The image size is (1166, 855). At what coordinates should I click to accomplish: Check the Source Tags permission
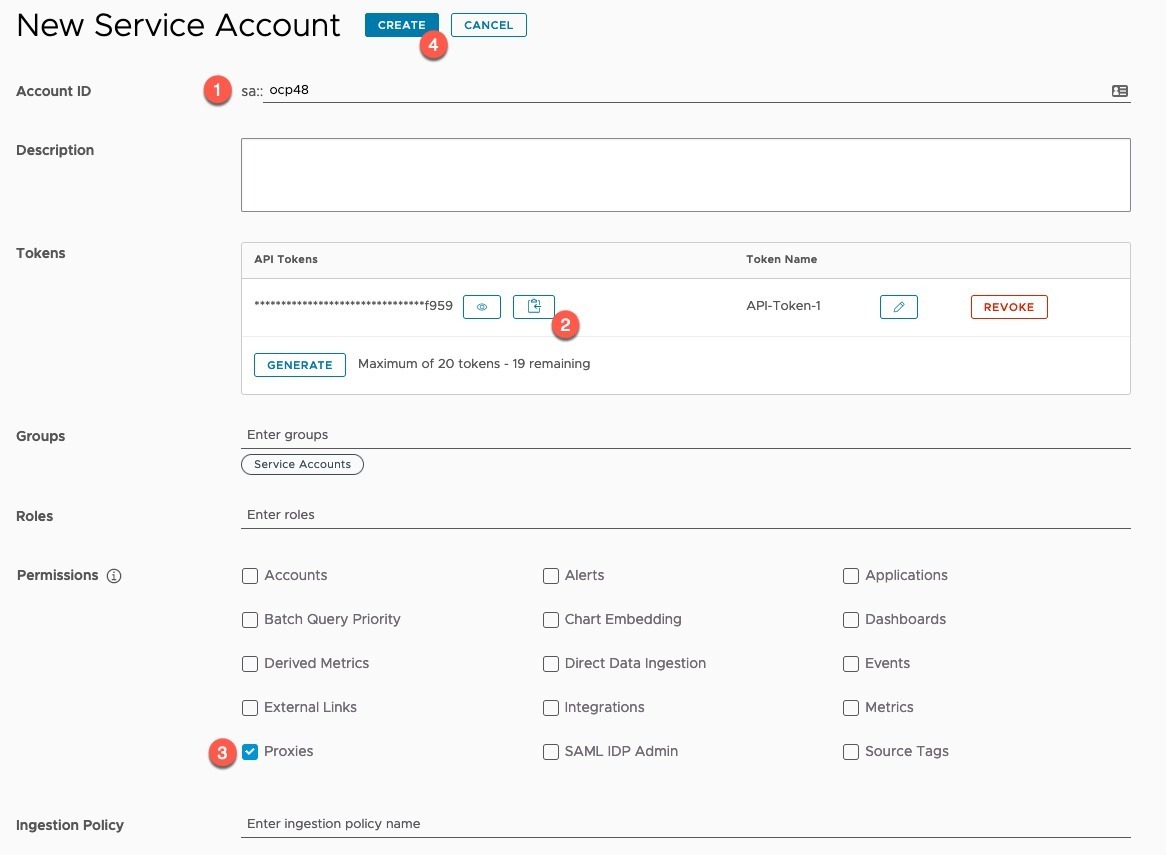coord(851,751)
